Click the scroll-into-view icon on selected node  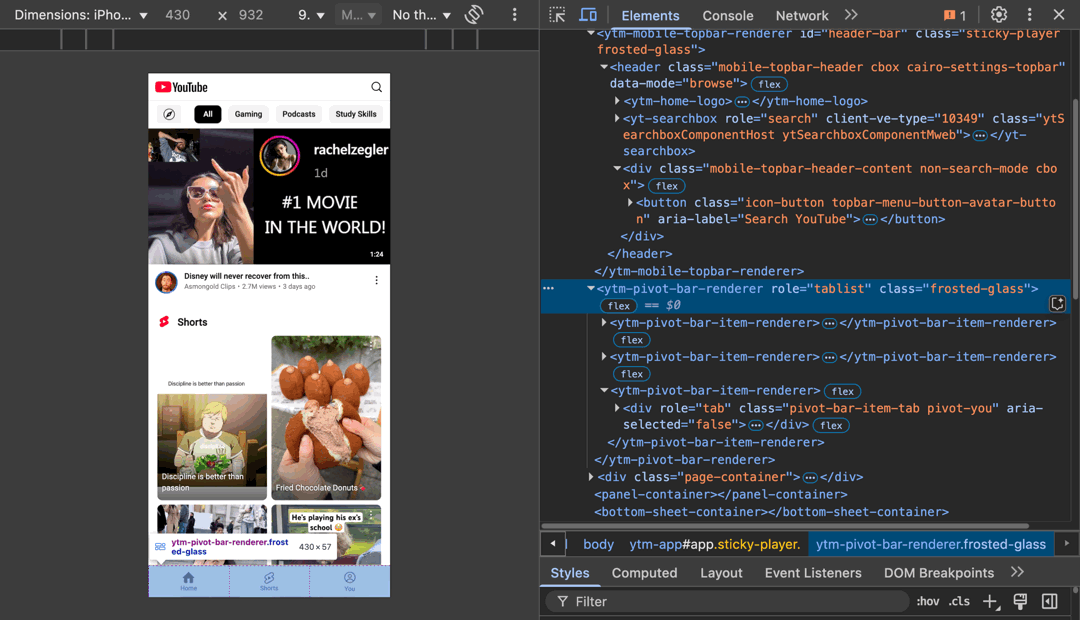(x=1057, y=304)
